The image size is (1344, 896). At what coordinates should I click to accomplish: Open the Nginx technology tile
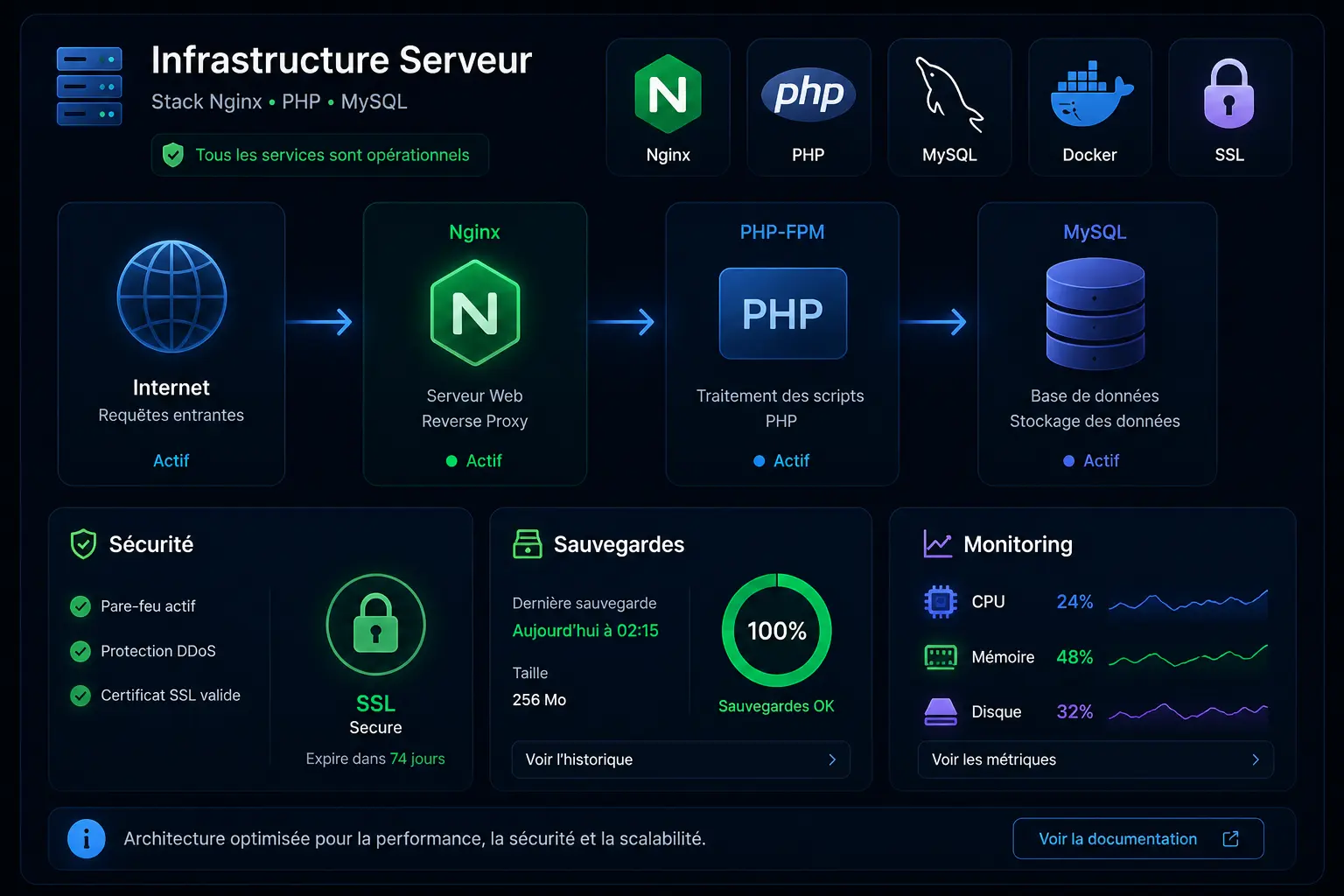pyautogui.click(x=668, y=107)
